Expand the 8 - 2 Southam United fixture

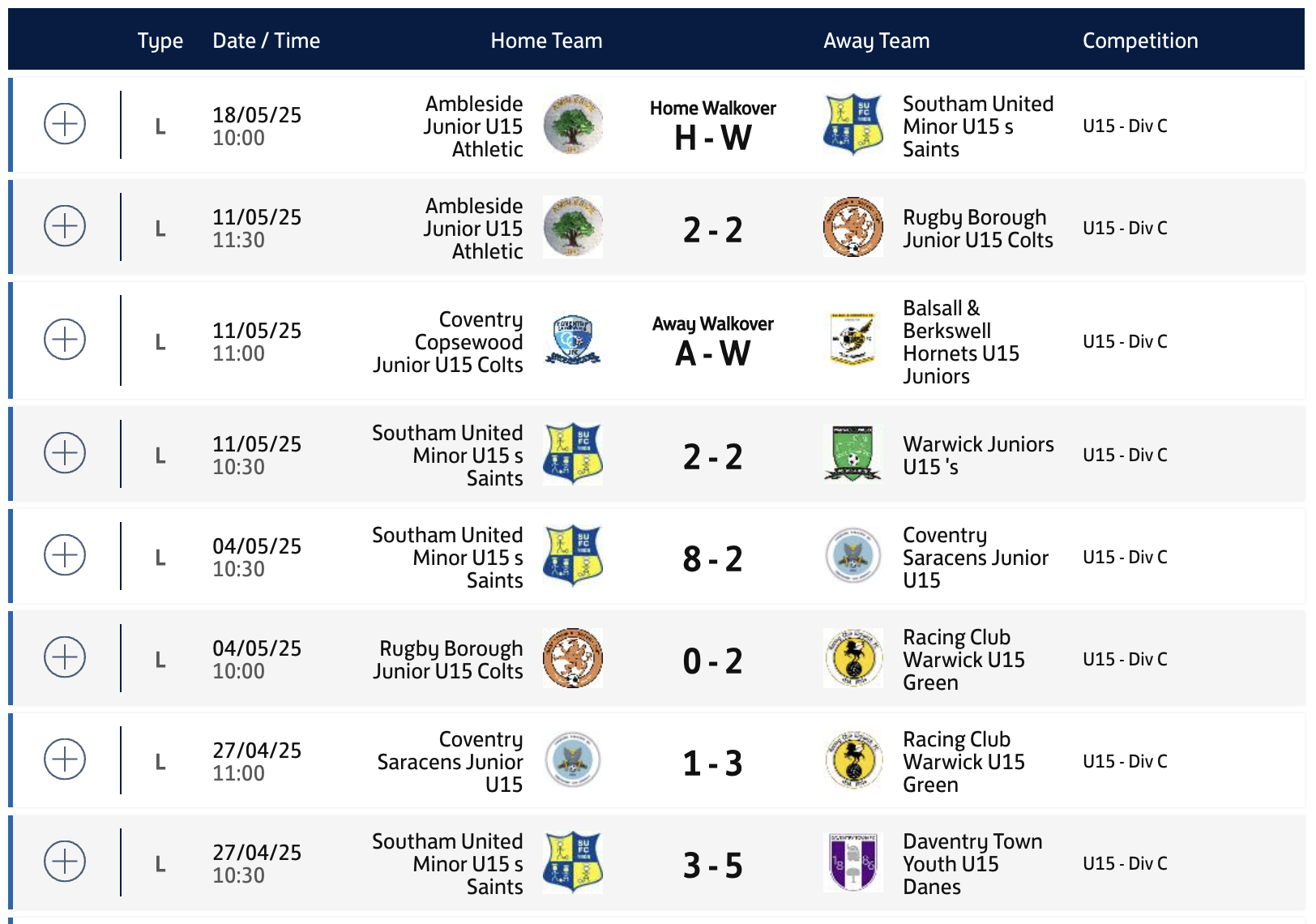pyautogui.click(x=65, y=555)
